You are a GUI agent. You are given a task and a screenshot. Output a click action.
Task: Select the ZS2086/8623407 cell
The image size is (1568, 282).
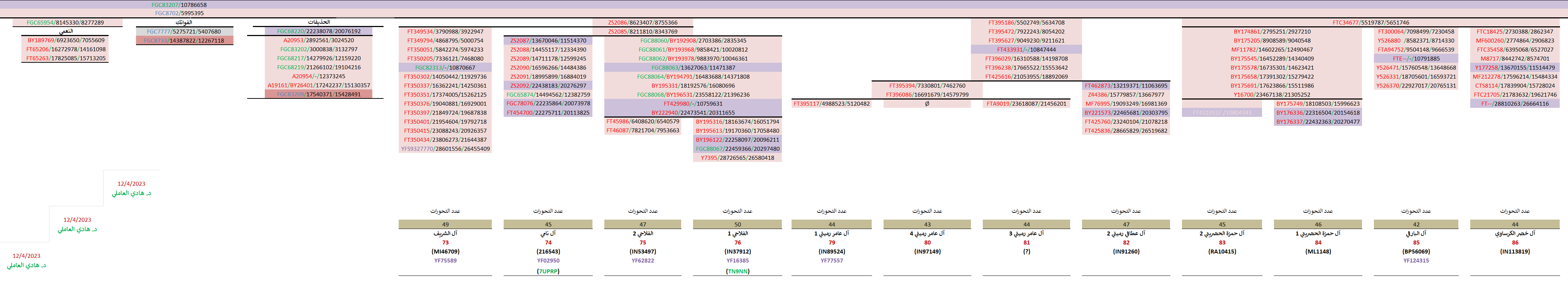(642, 22)
